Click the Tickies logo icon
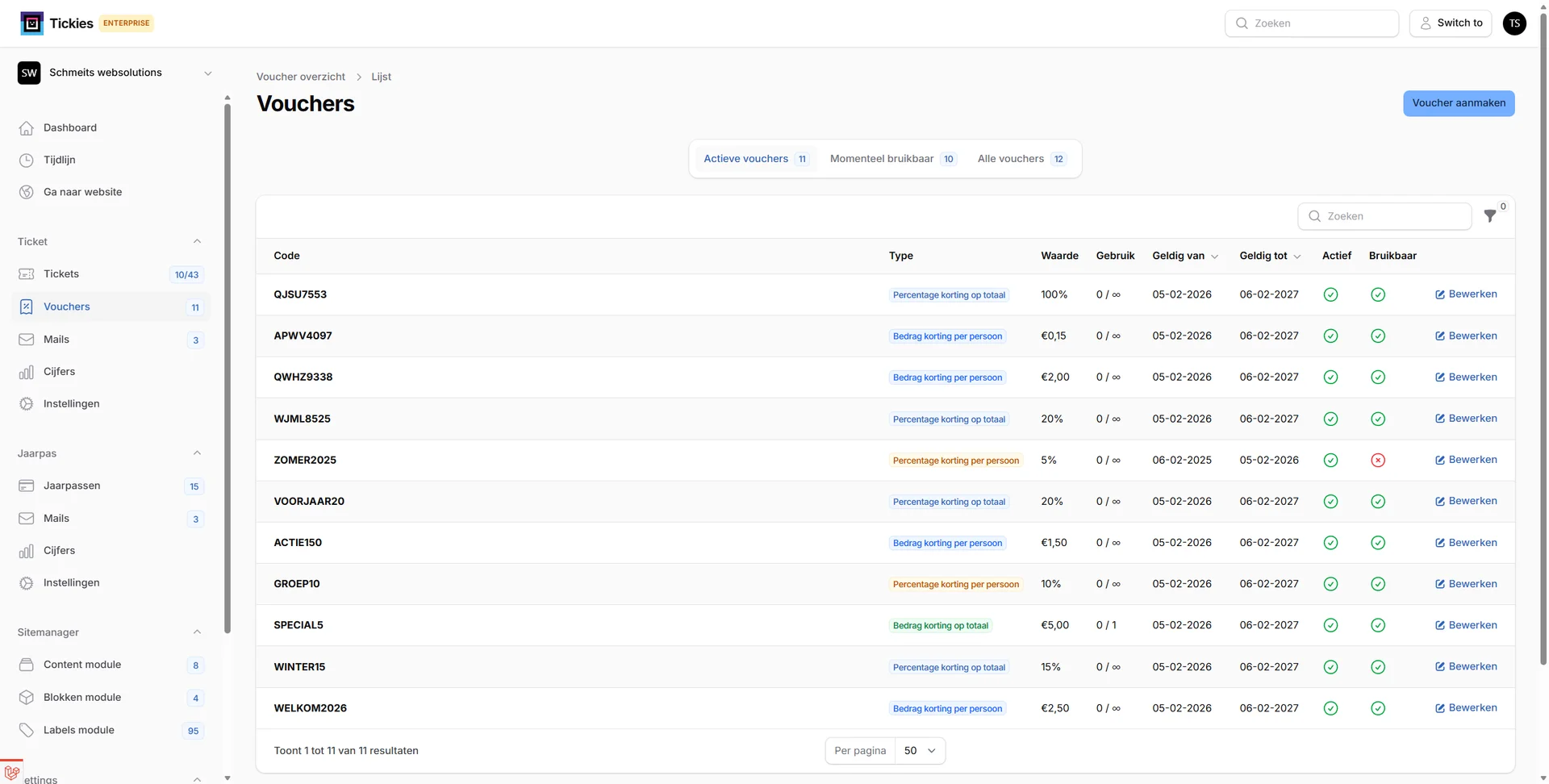This screenshot has height=784, width=1549. pos(31,23)
